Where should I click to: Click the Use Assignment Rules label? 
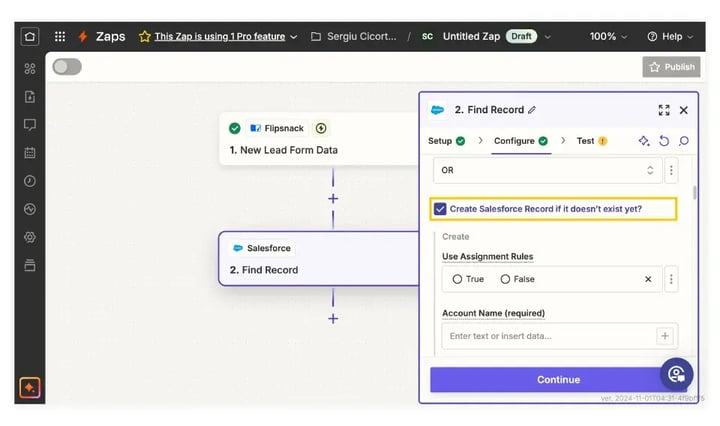click(x=487, y=257)
